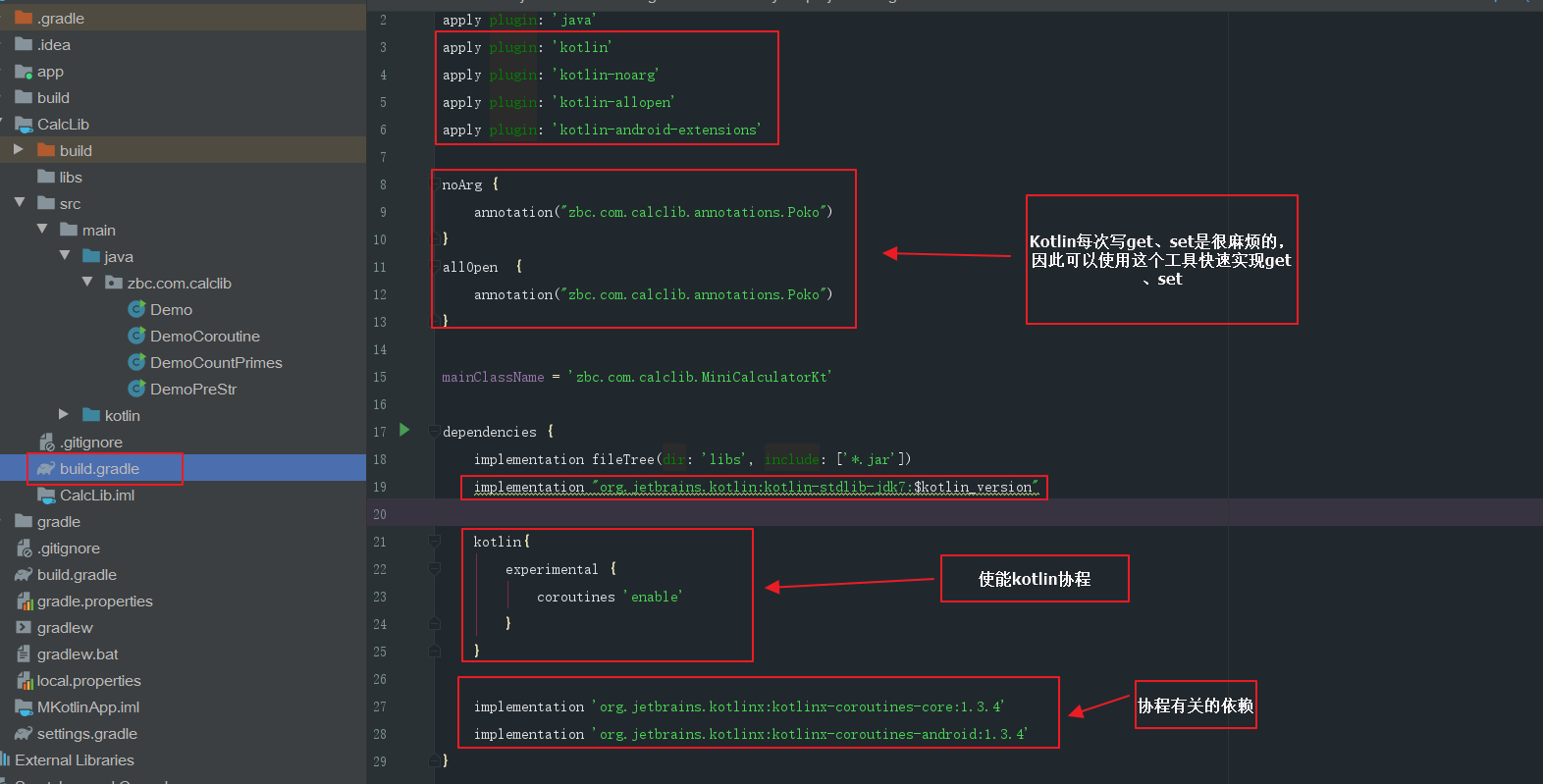Click the blue kotlin folder icon
Image resolution: width=1543 pixels, height=784 pixels.
tap(91, 415)
